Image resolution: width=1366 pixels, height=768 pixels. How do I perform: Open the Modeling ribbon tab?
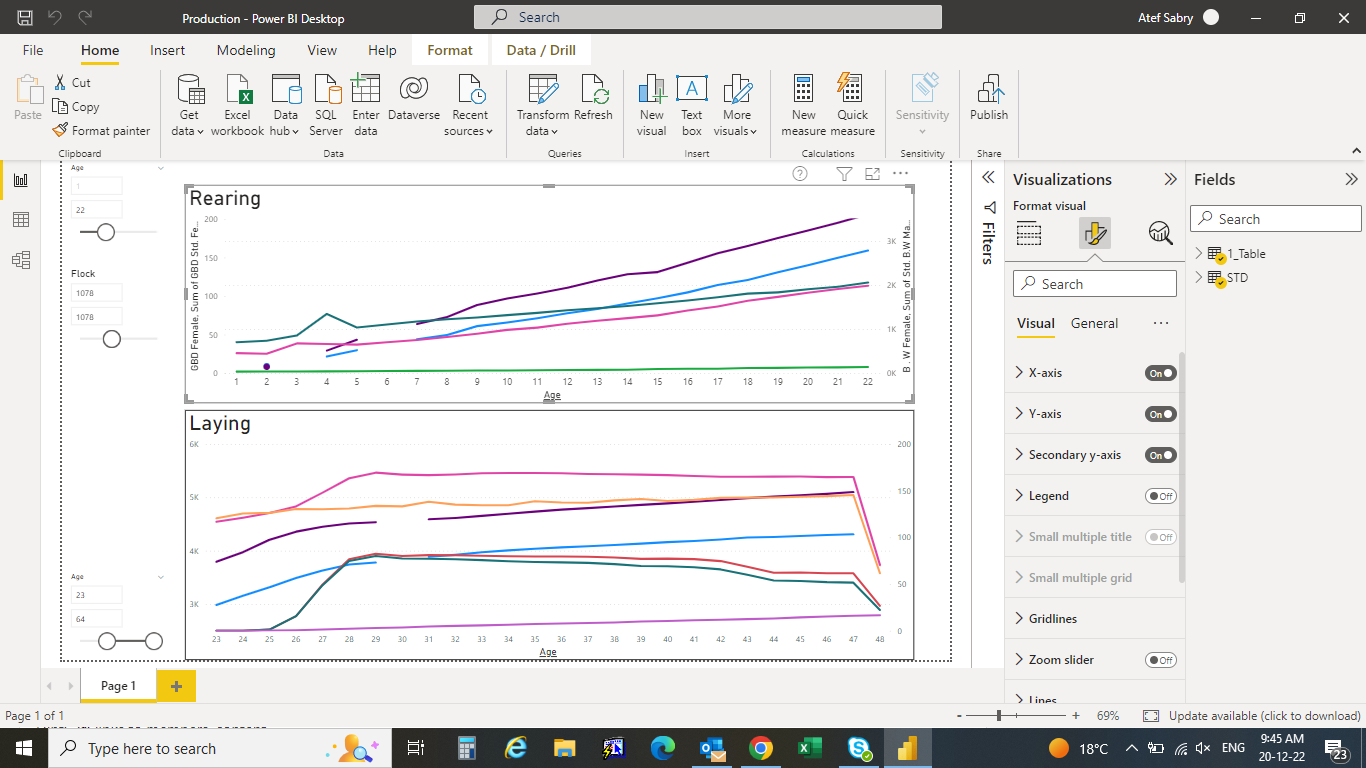(x=246, y=50)
